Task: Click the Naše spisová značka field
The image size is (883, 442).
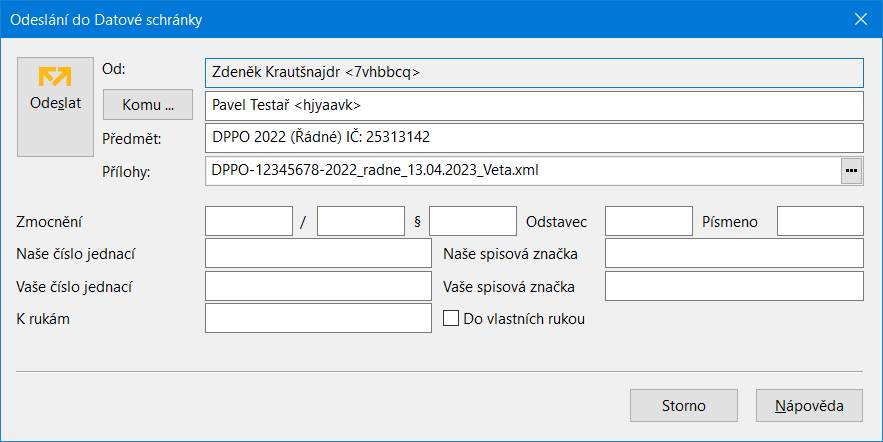Action: pyautogui.click(x=734, y=253)
